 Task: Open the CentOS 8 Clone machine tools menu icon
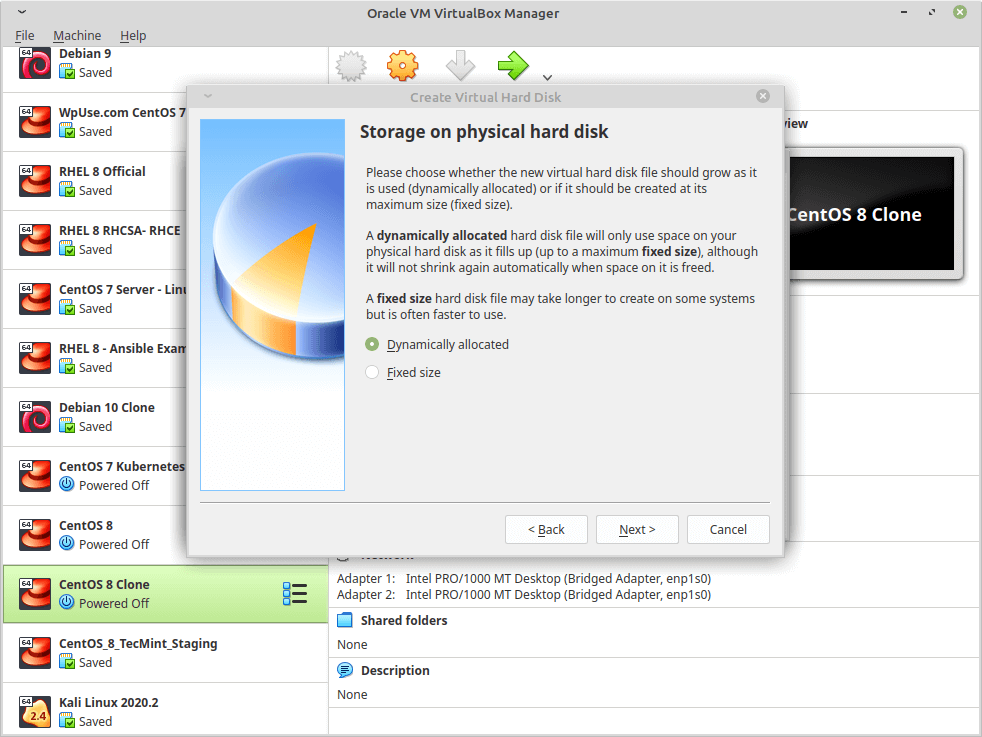click(295, 594)
